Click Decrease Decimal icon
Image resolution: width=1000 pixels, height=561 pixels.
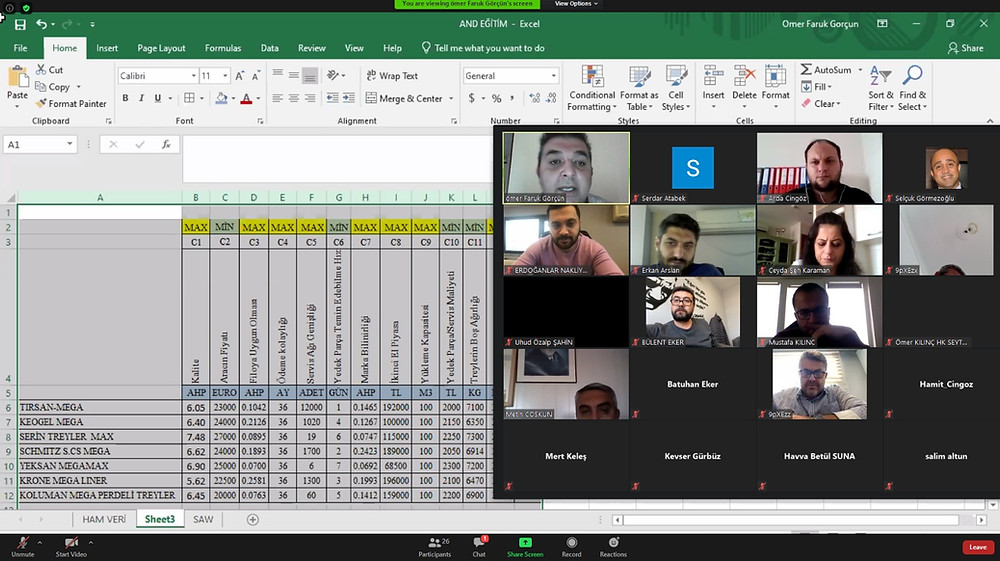pos(551,98)
